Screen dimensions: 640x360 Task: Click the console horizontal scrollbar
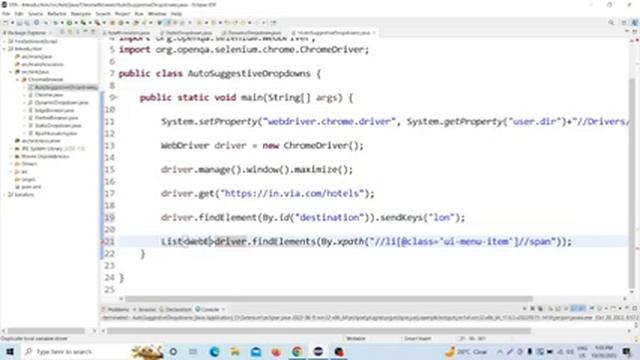[x=318, y=331]
